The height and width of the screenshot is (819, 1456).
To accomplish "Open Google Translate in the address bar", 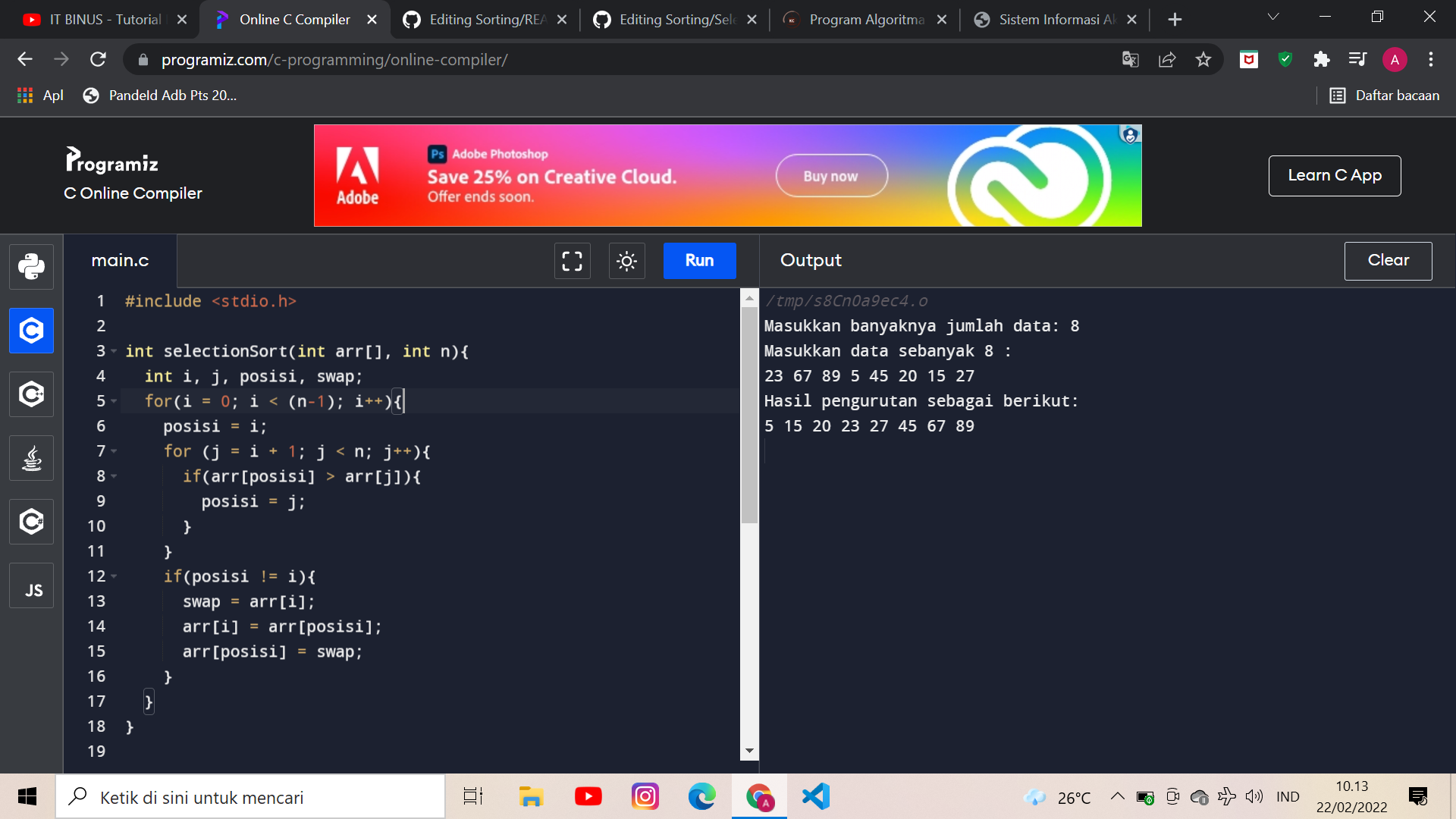I will (1130, 59).
